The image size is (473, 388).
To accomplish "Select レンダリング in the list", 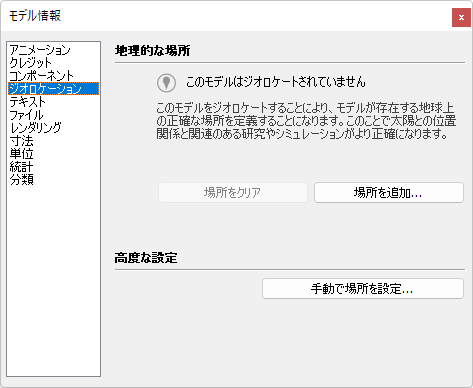I will (53, 128).
